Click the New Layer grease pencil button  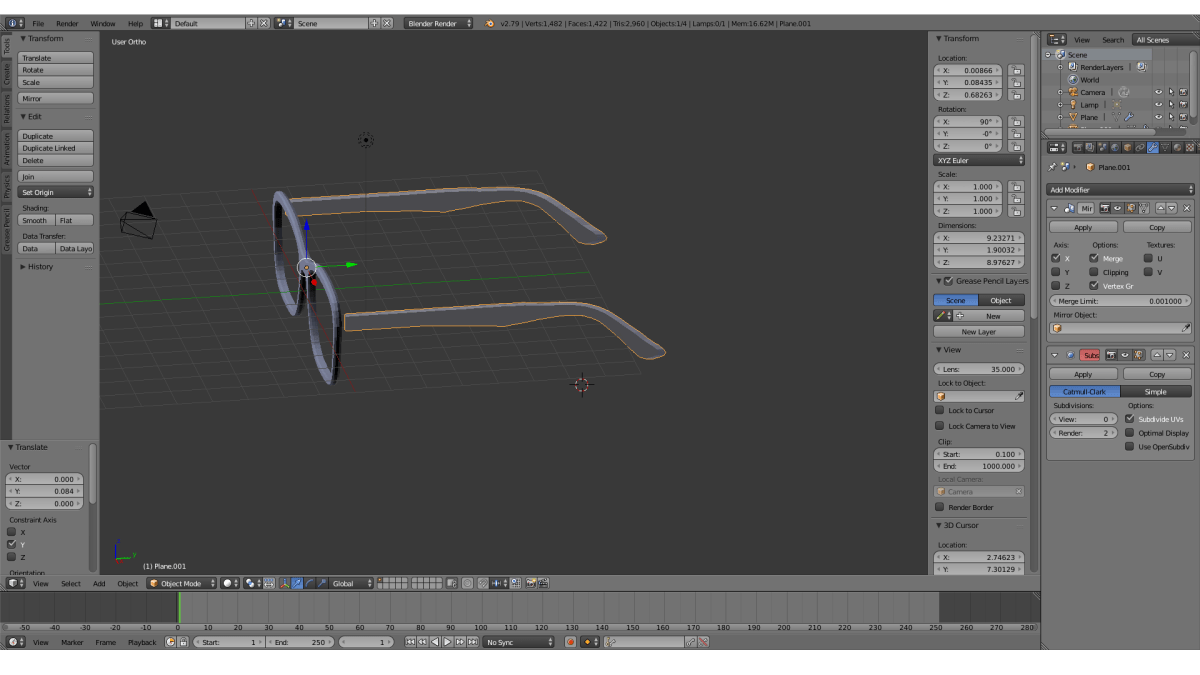click(979, 331)
